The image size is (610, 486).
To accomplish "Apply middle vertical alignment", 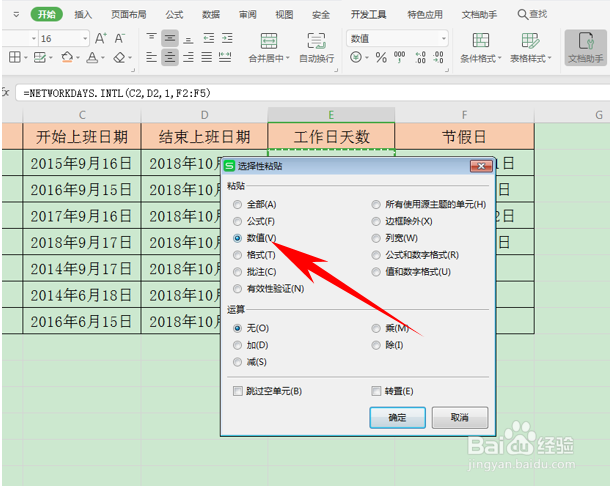I will tap(170, 38).
